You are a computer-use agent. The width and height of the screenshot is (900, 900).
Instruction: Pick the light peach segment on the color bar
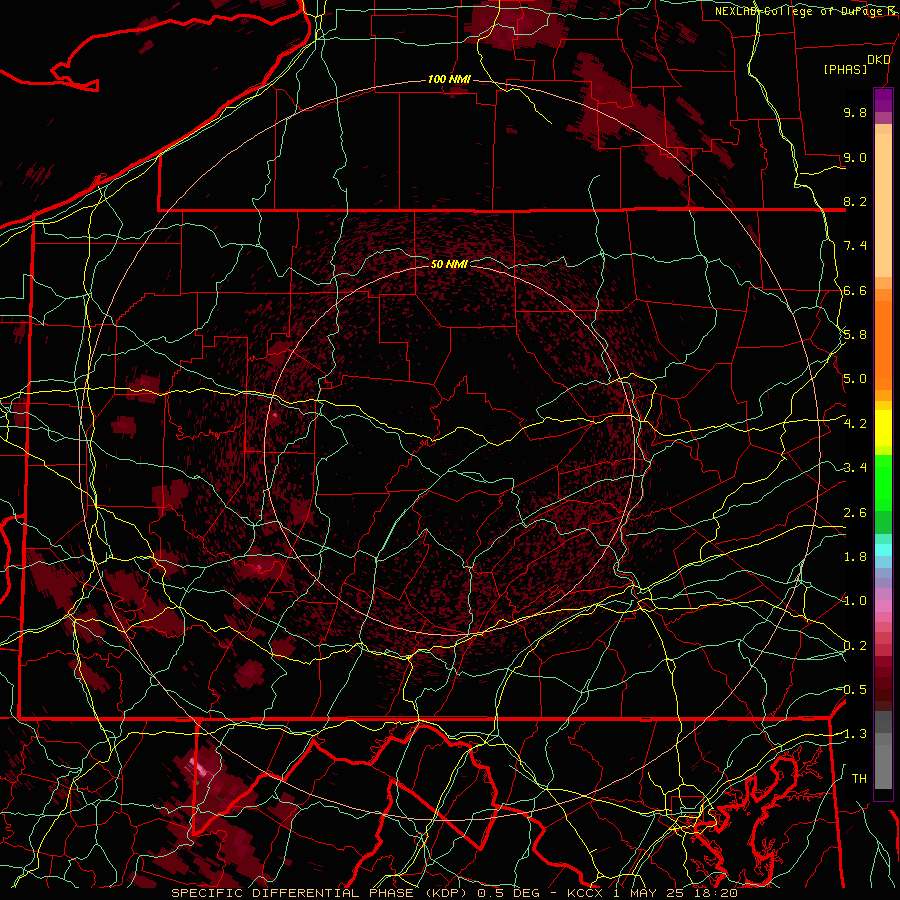point(883,205)
